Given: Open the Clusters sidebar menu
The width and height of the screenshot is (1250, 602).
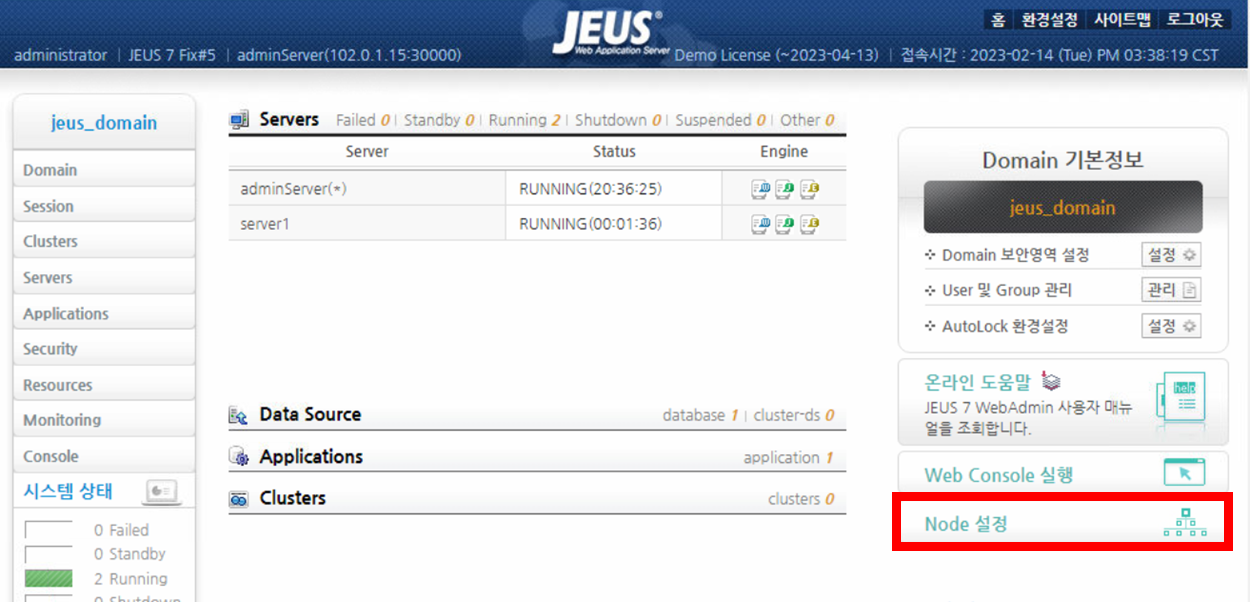Looking at the screenshot, I should [x=104, y=241].
